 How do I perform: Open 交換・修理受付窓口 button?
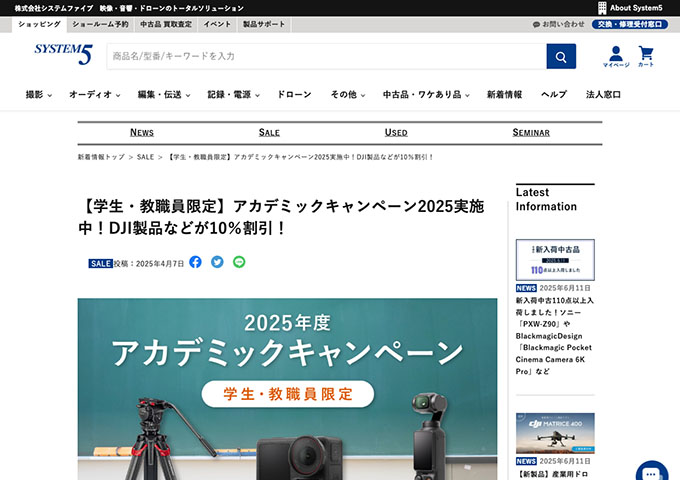coord(630,24)
